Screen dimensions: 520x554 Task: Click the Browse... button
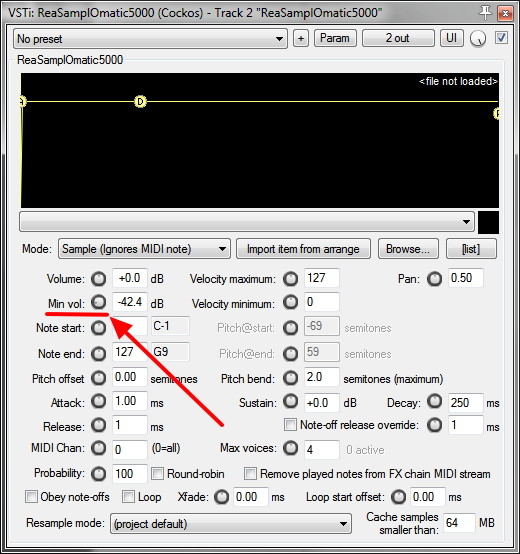coord(408,249)
